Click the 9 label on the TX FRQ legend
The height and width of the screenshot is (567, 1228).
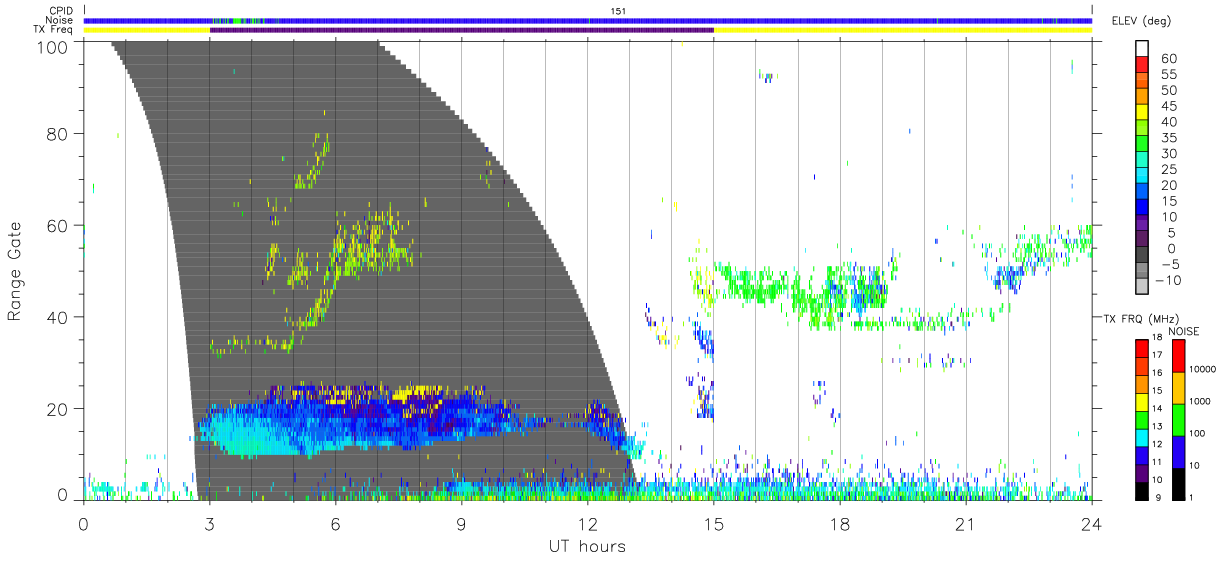click(1158, 497)
